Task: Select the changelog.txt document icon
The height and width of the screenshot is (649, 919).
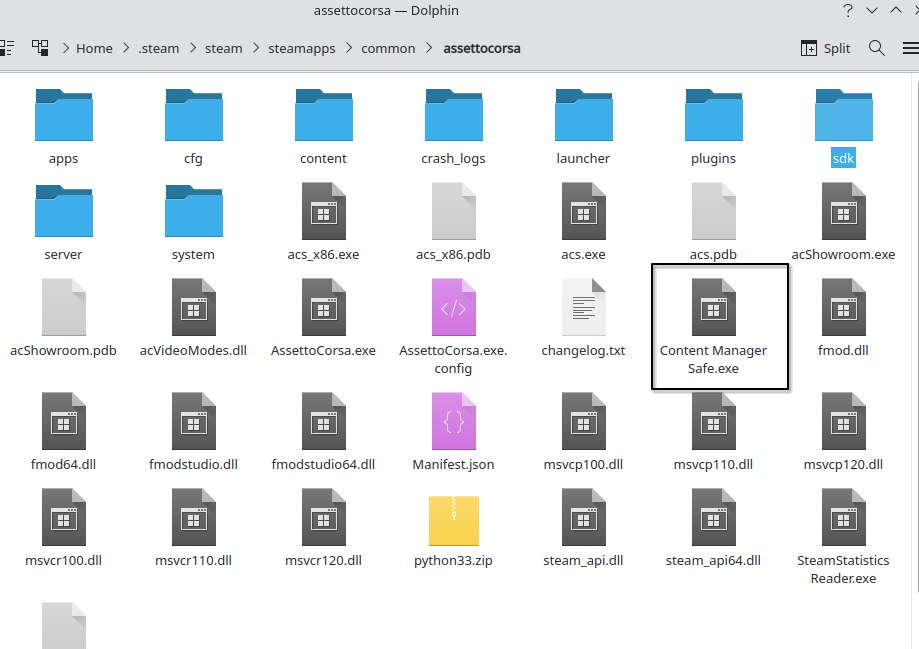Action: pyautogui.click(x=583, y=308)
